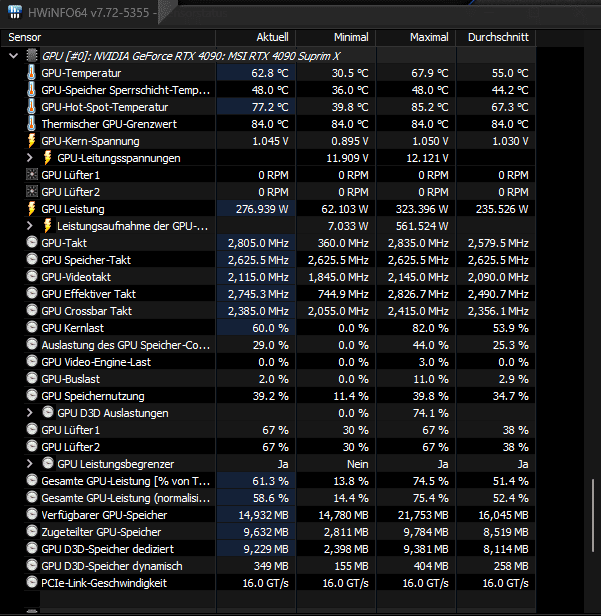Click the thermometer icon of Thermischer GPU-Grenzwert

31,124
